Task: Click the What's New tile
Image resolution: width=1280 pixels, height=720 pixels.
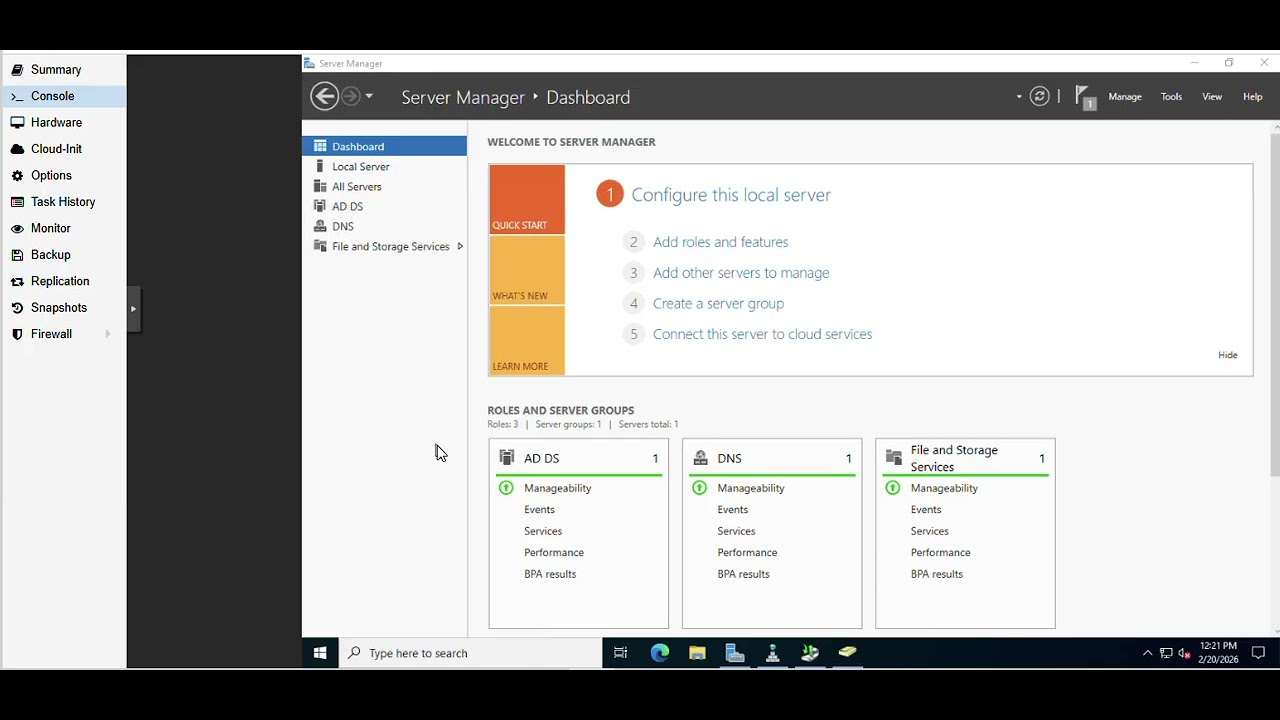Action: pos(527,270)
